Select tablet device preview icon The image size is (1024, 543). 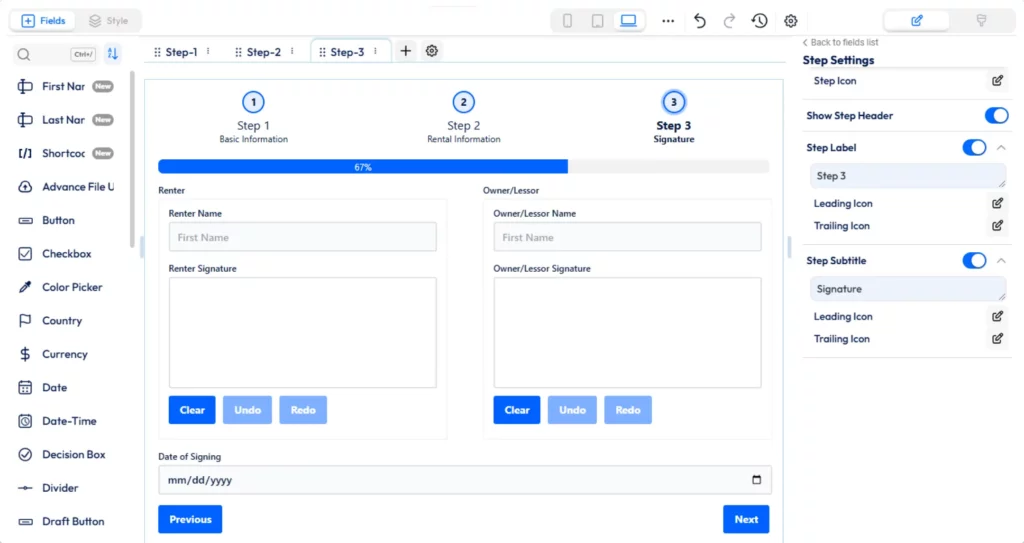click(598, 21)
